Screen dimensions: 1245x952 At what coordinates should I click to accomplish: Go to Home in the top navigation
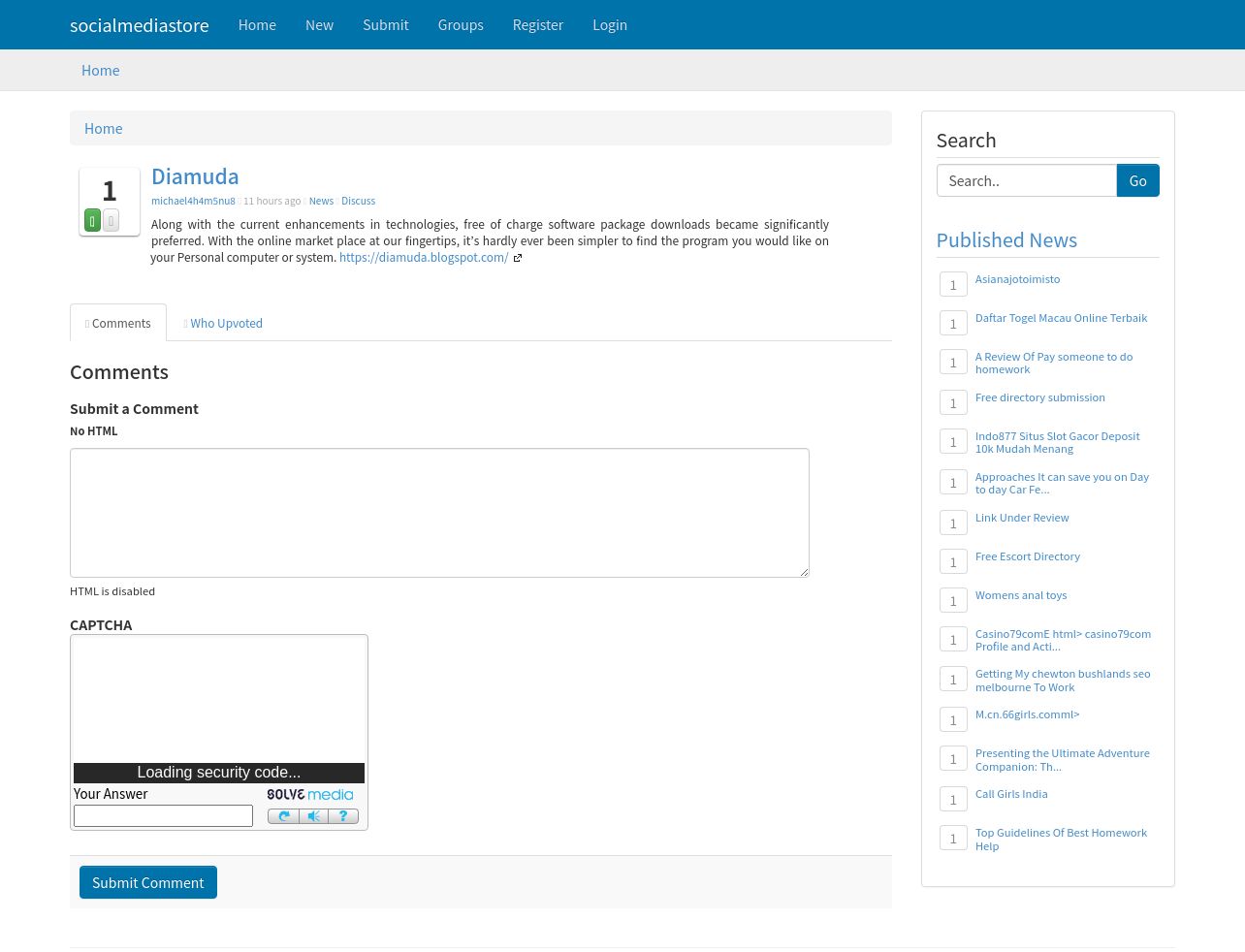coord(257,25)
